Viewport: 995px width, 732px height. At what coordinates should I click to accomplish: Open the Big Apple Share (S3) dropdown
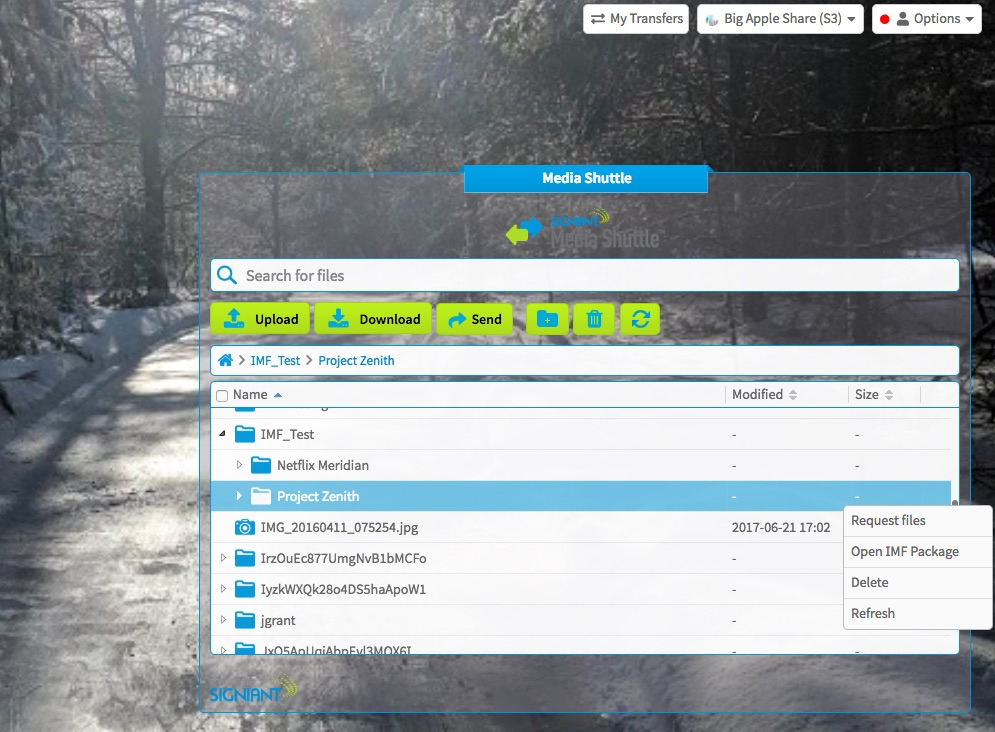click(x=780, y=19)
